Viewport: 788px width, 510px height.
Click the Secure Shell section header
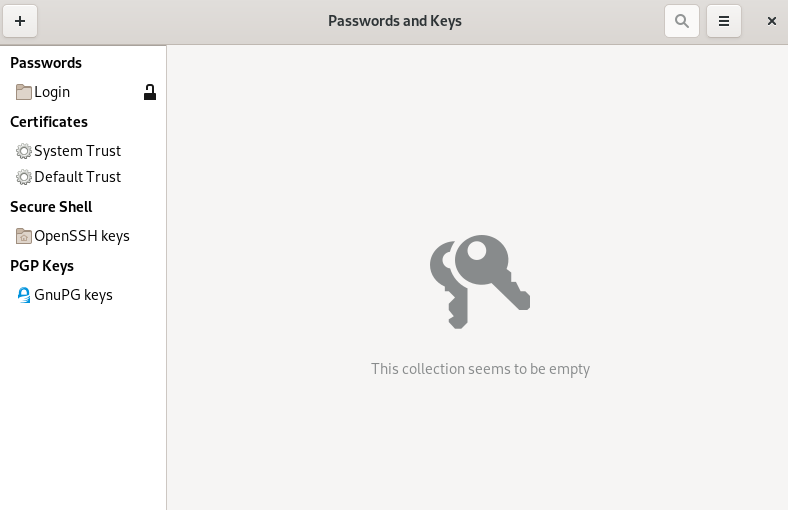point(51,207)
